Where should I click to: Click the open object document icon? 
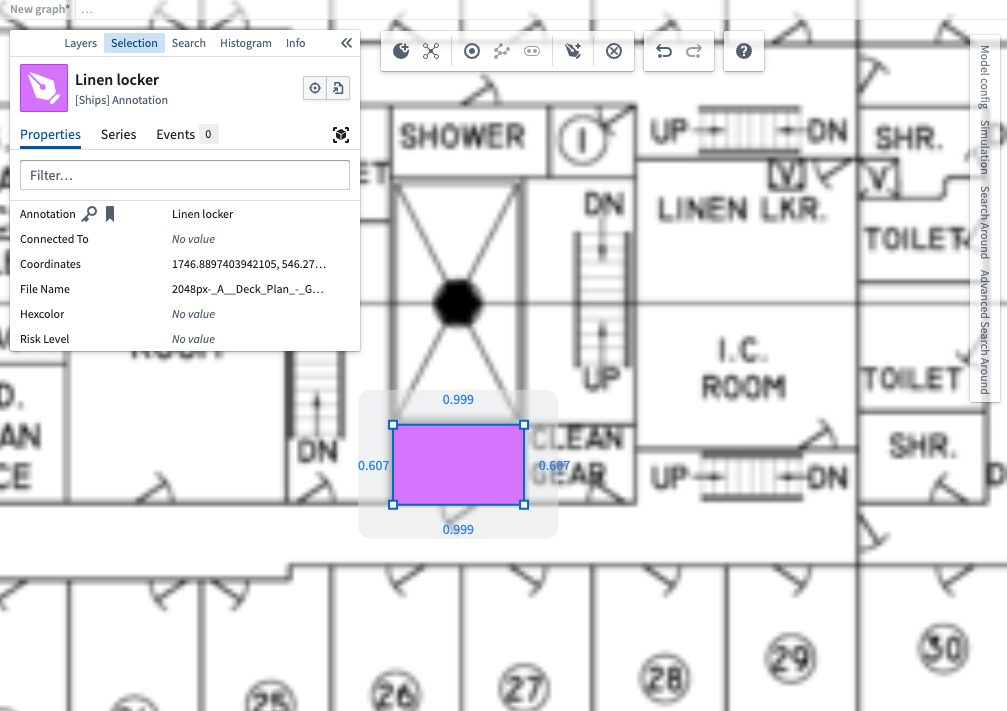point(339,89)
